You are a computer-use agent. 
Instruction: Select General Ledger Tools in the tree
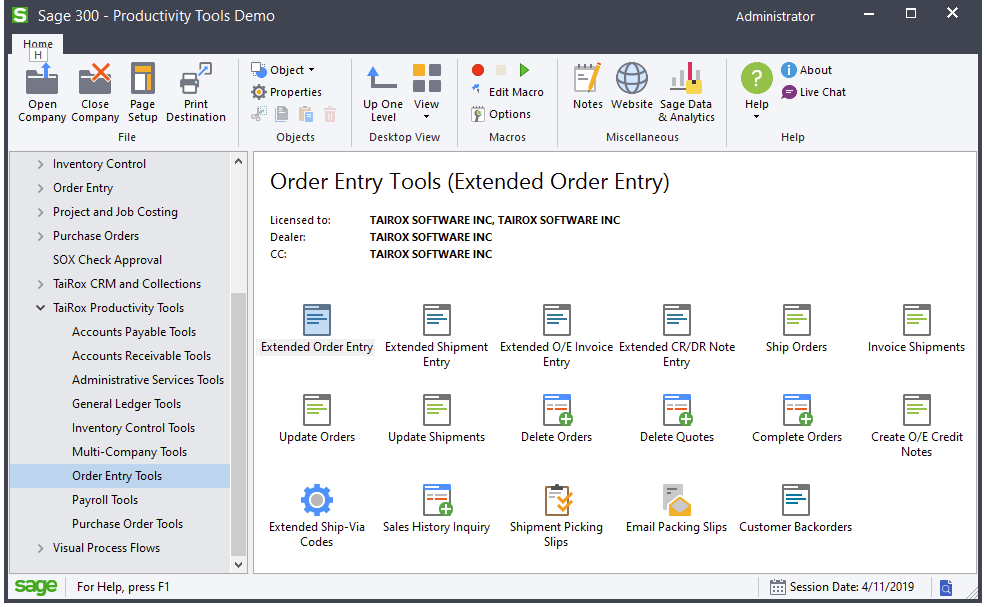[x=126, y=404]
